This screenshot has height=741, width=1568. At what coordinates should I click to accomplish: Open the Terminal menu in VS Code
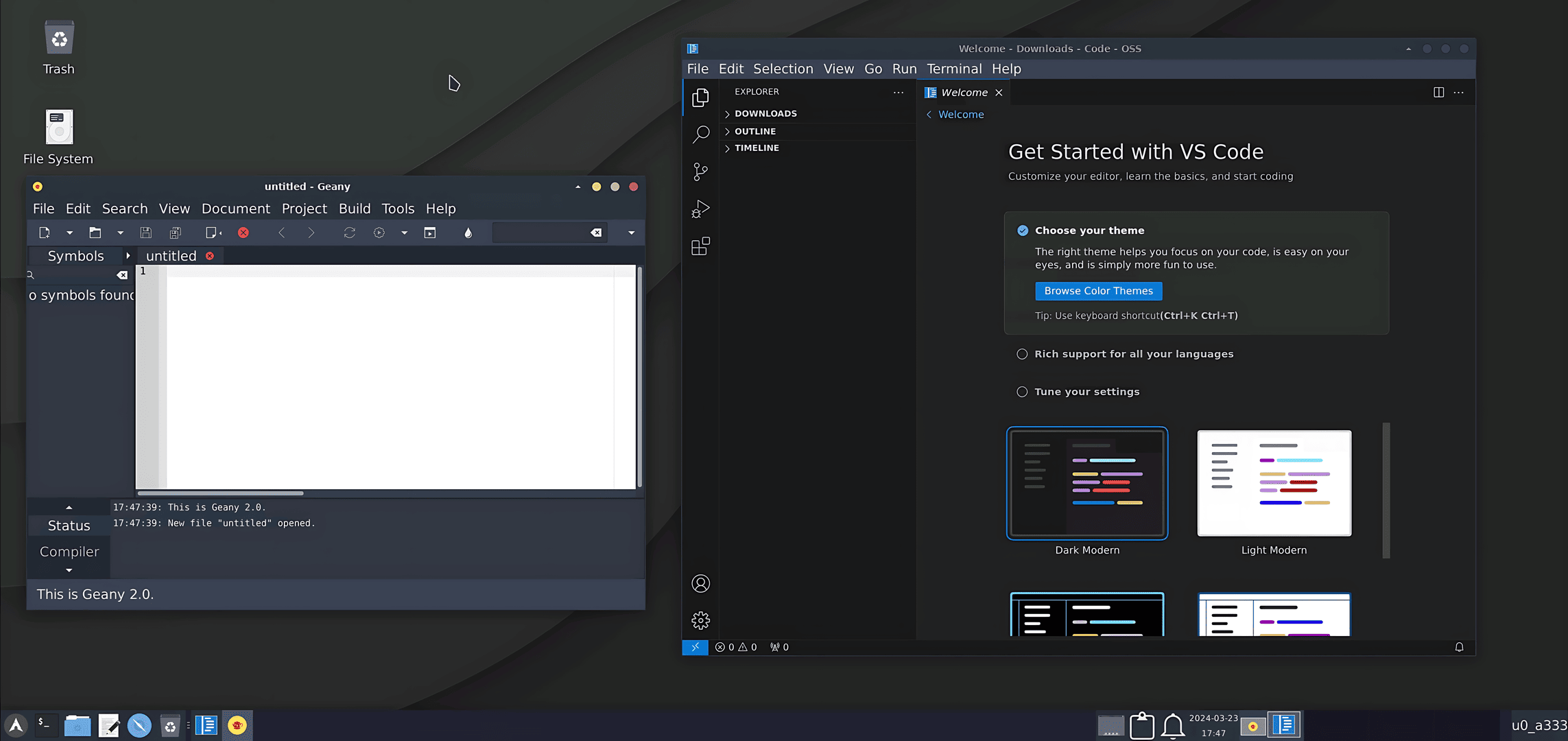click(x=953, y=68)
